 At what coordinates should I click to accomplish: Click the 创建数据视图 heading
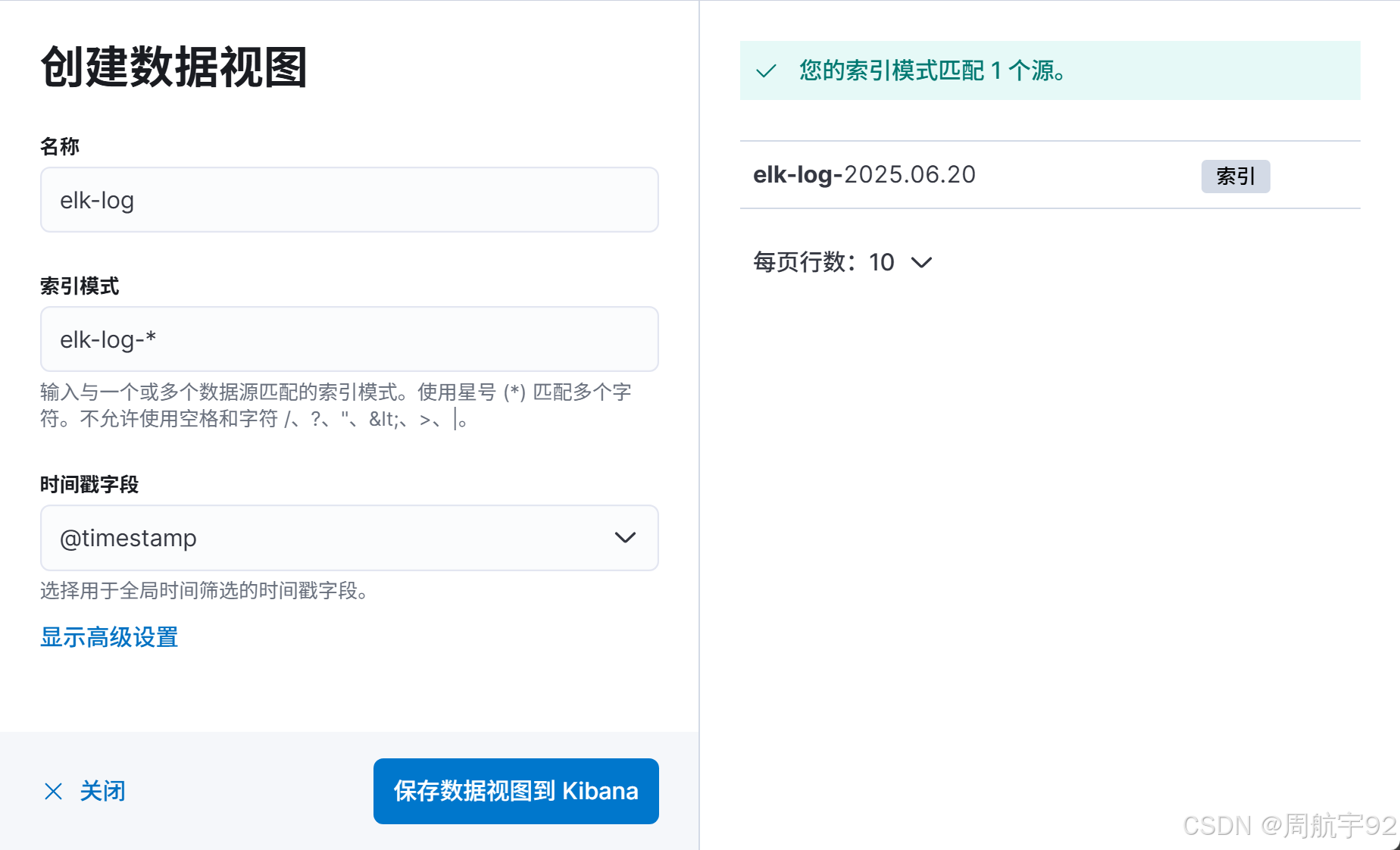(173, 67)
